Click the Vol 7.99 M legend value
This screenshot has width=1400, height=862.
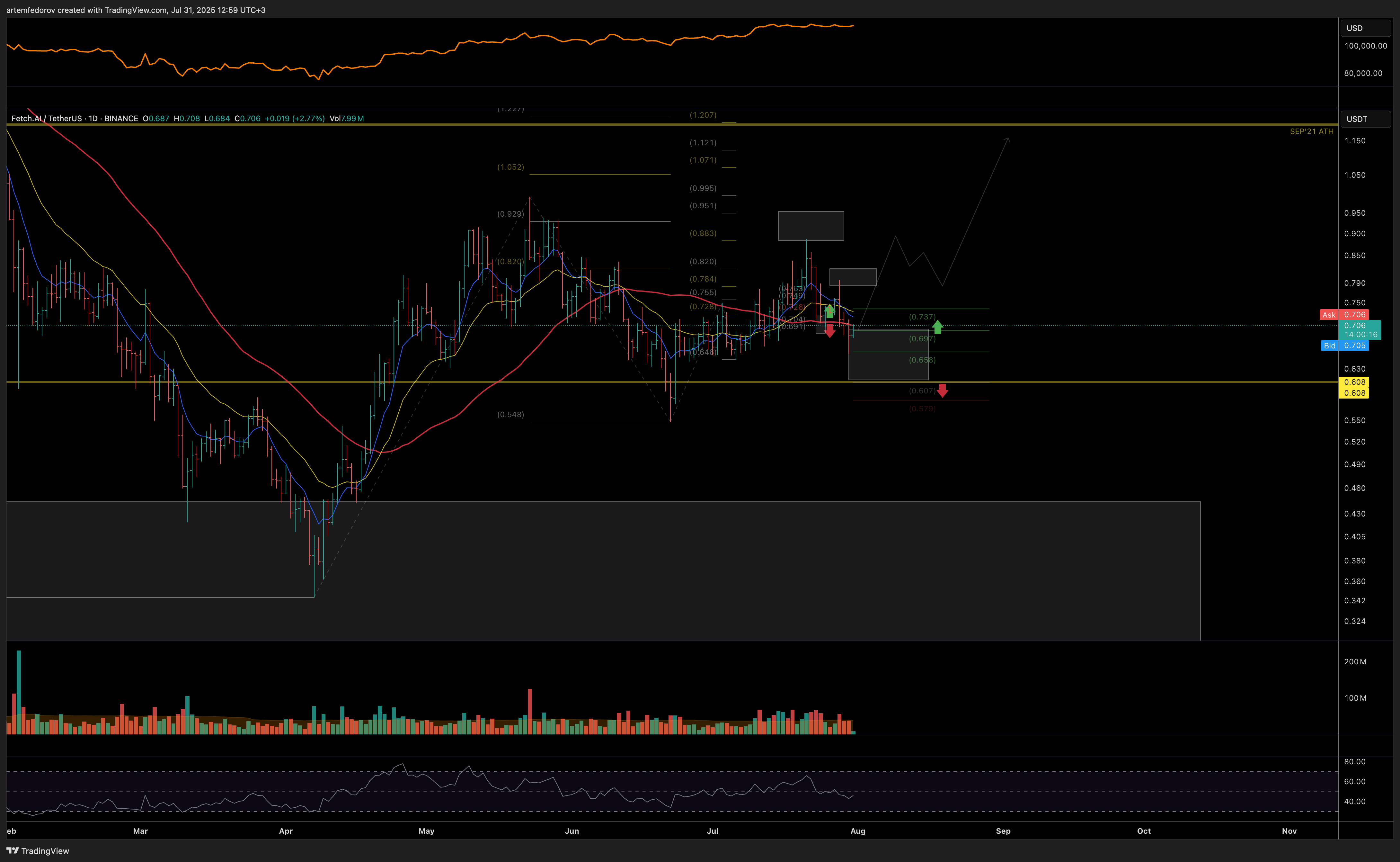point(346,119)
